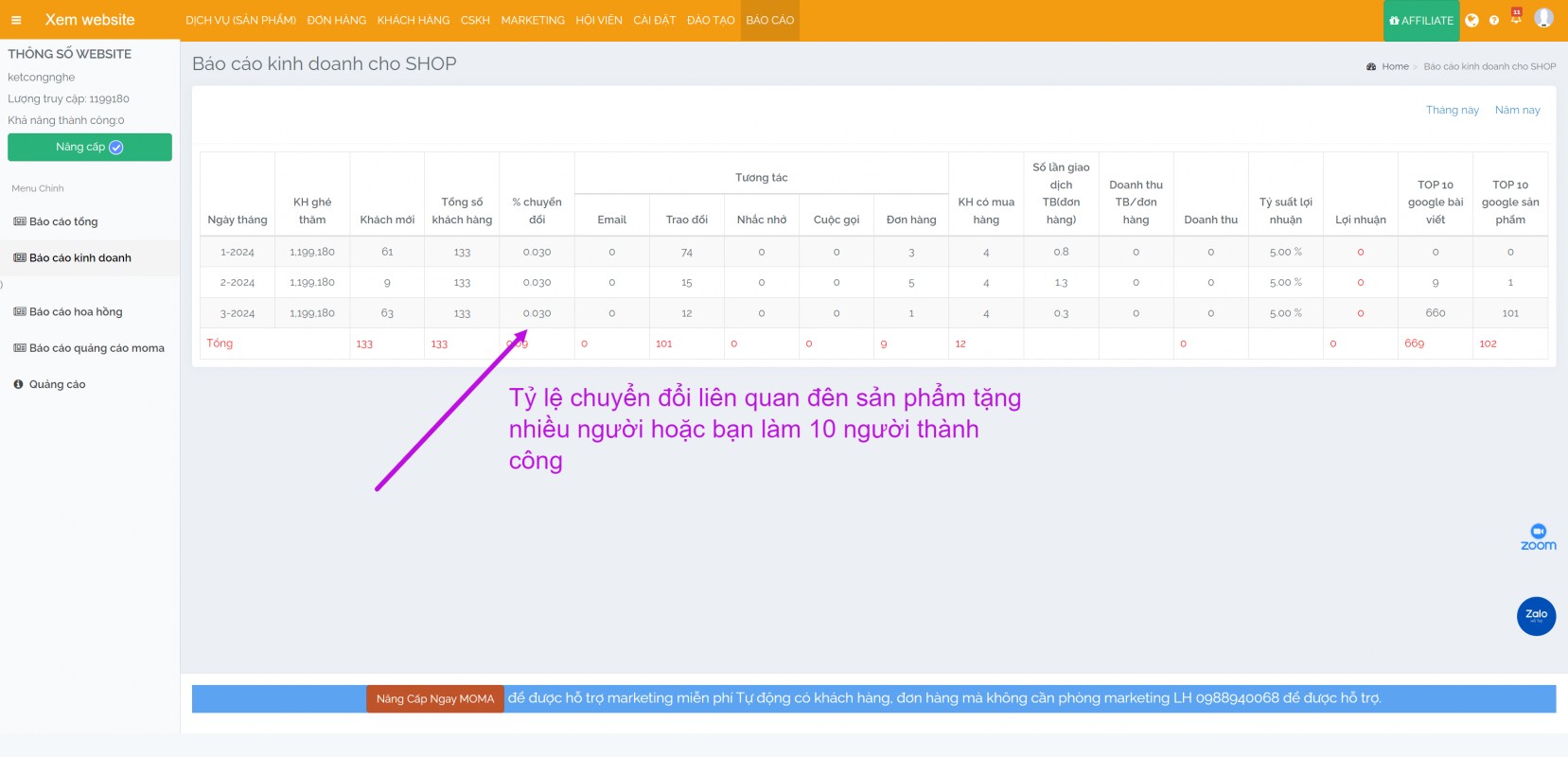Filter report by Năm nay
The width and height of the screenshot is (1568, 757).
pos(1517,110)
